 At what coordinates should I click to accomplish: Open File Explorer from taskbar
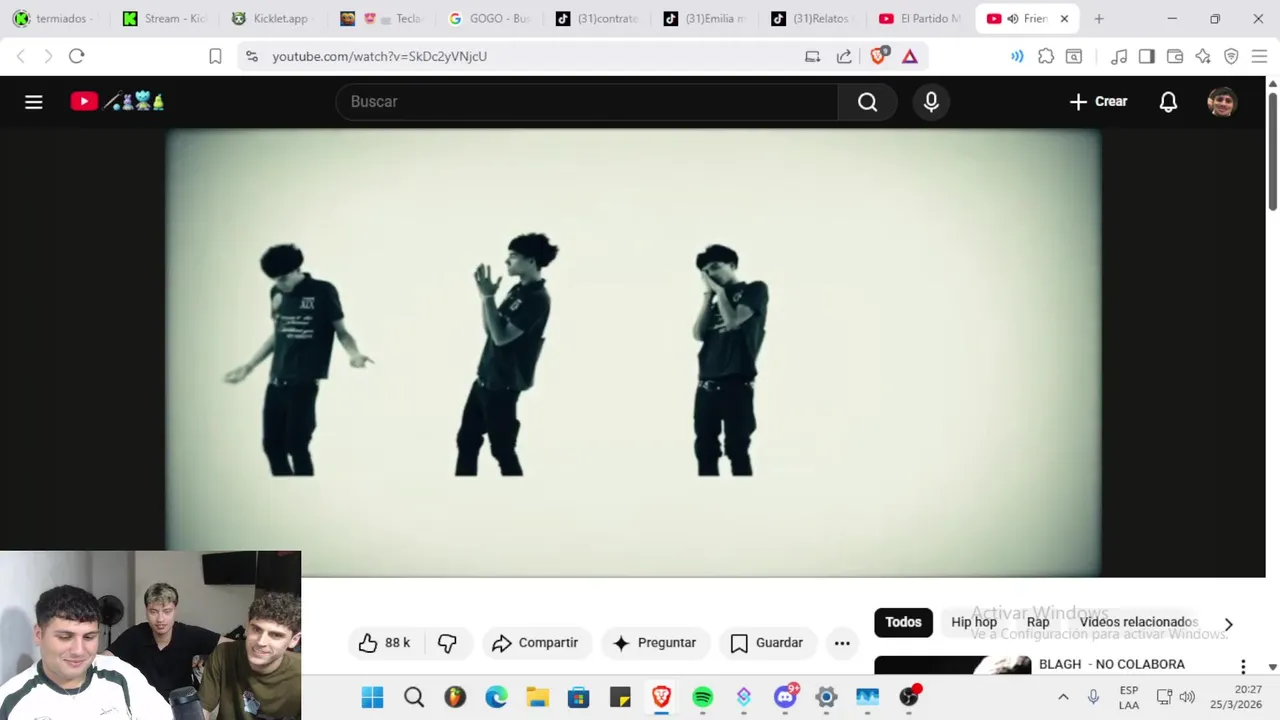coord(537,697)
